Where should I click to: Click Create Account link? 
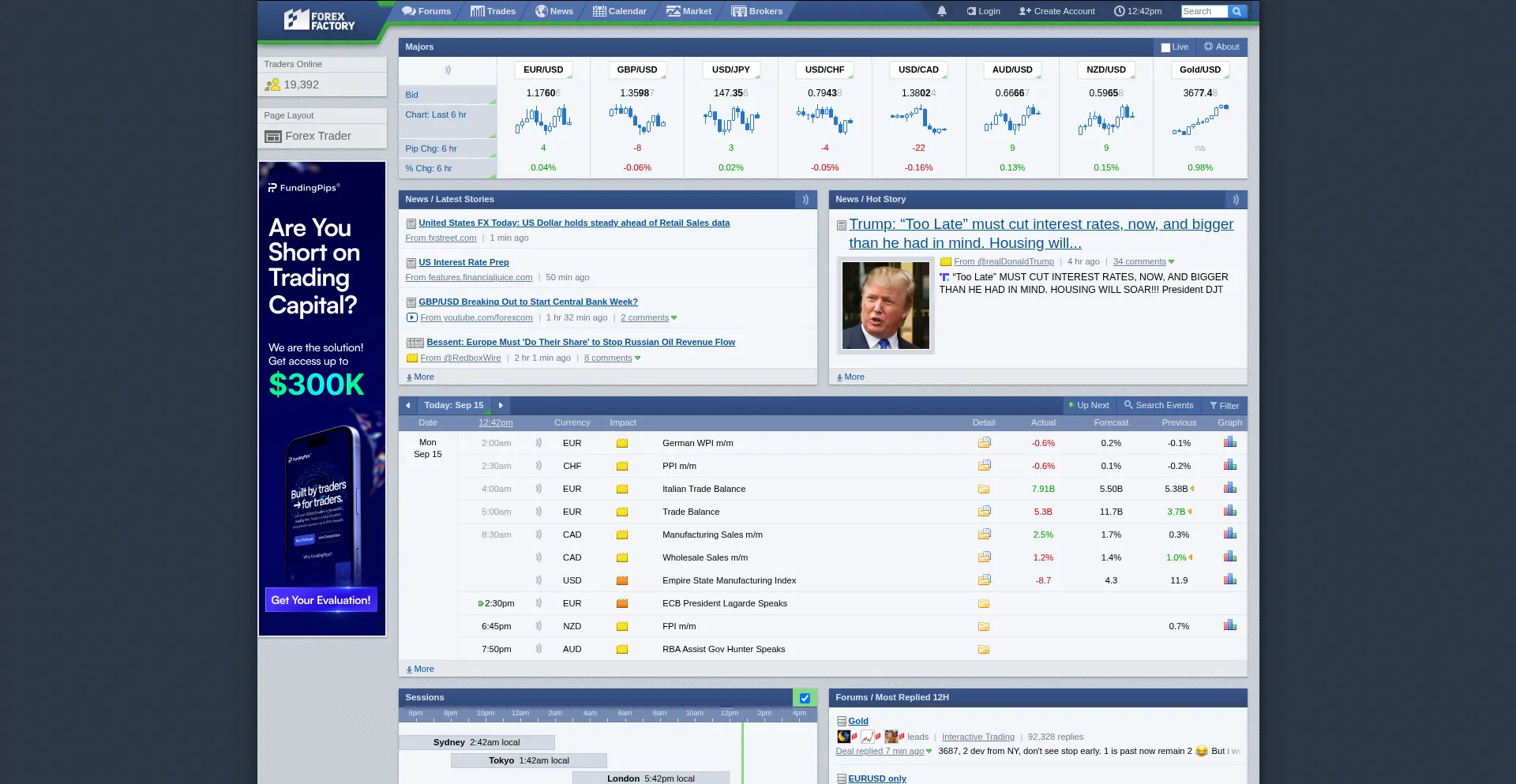pyautogui.click(x=1057, y=11)
